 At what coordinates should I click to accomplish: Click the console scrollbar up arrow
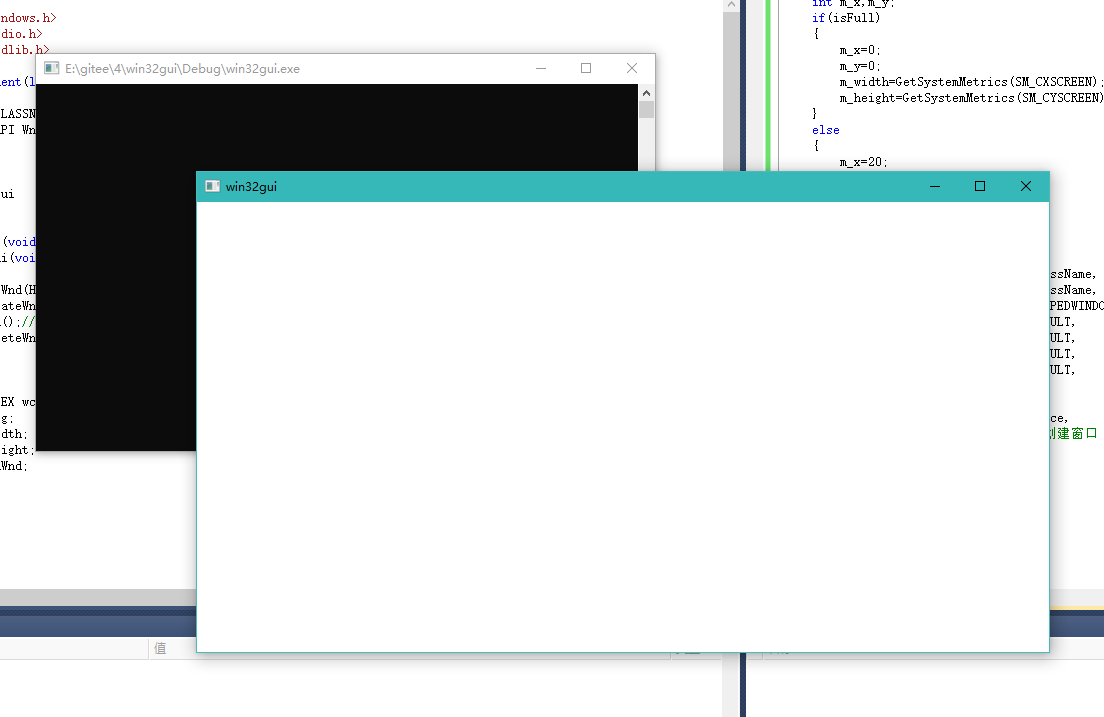[646, 93]
